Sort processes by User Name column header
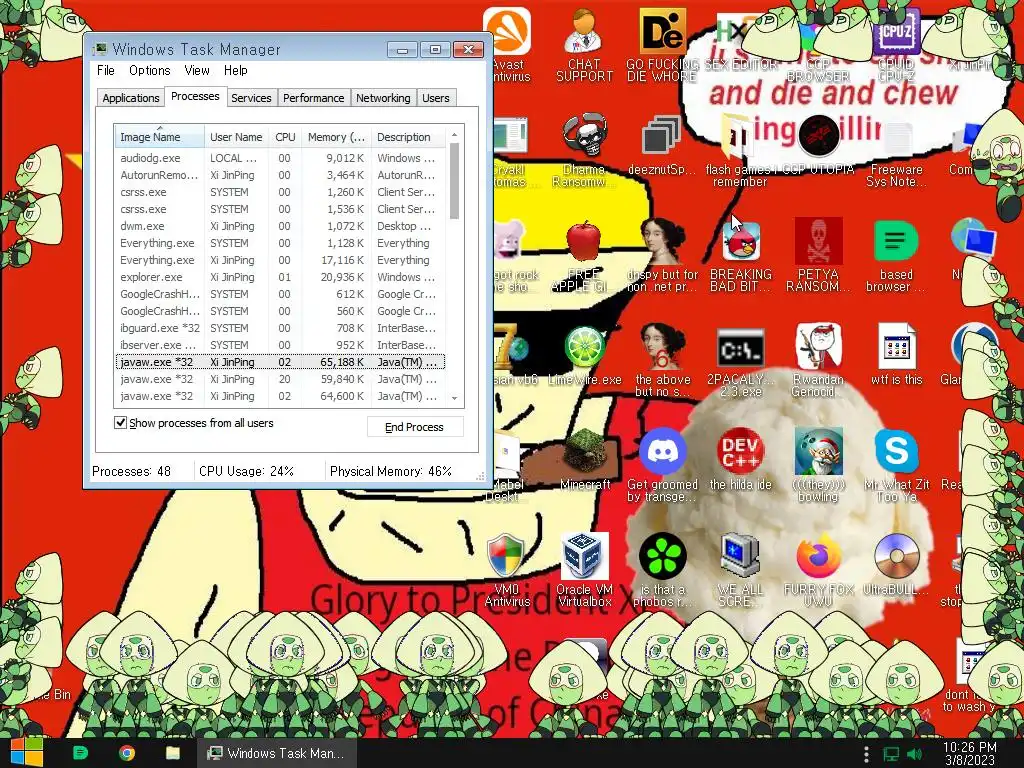This screenshot has width=1024, height=768. pyautogui.click(x=236, y=137)
